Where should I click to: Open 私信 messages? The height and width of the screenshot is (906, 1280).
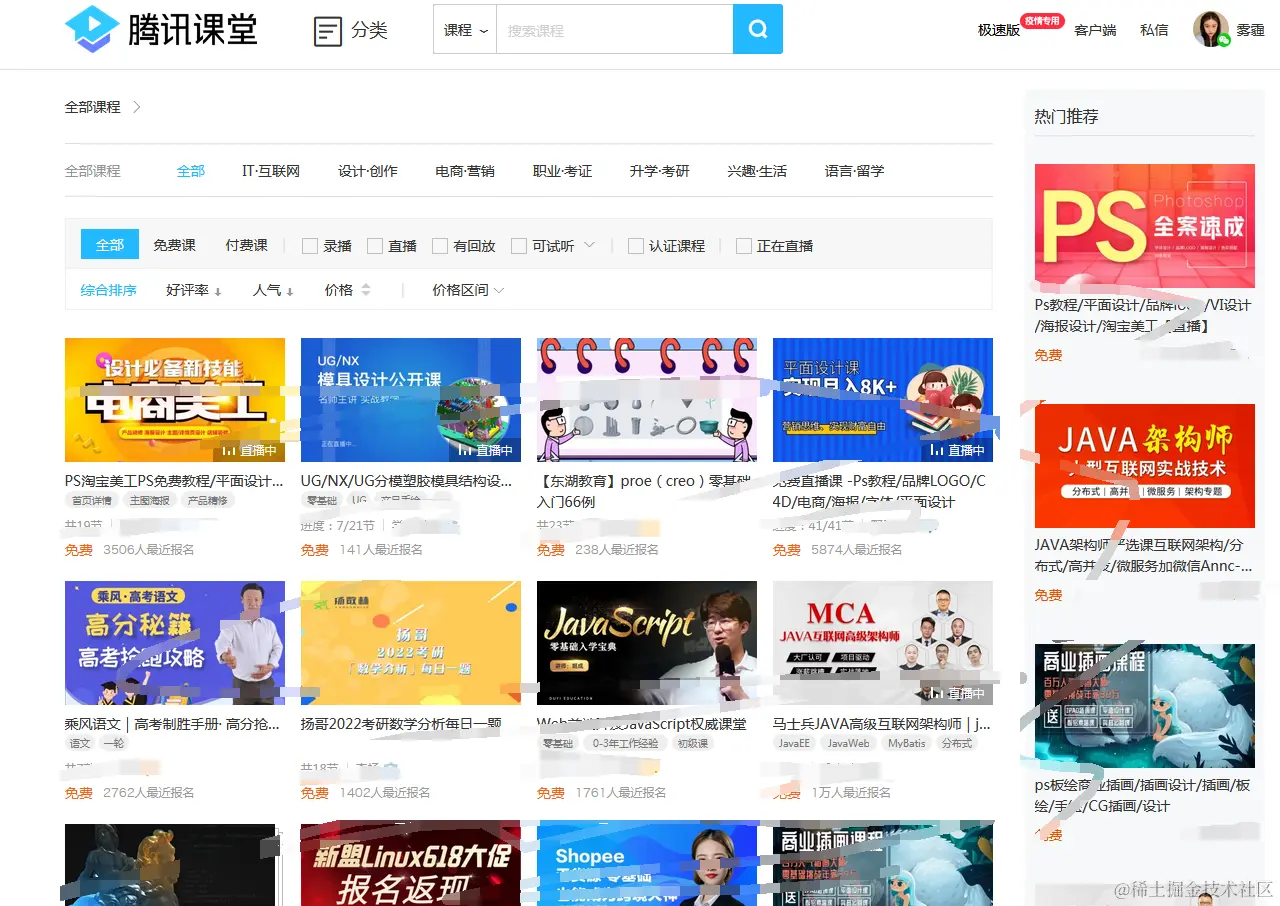click(x=1154, y=31)
